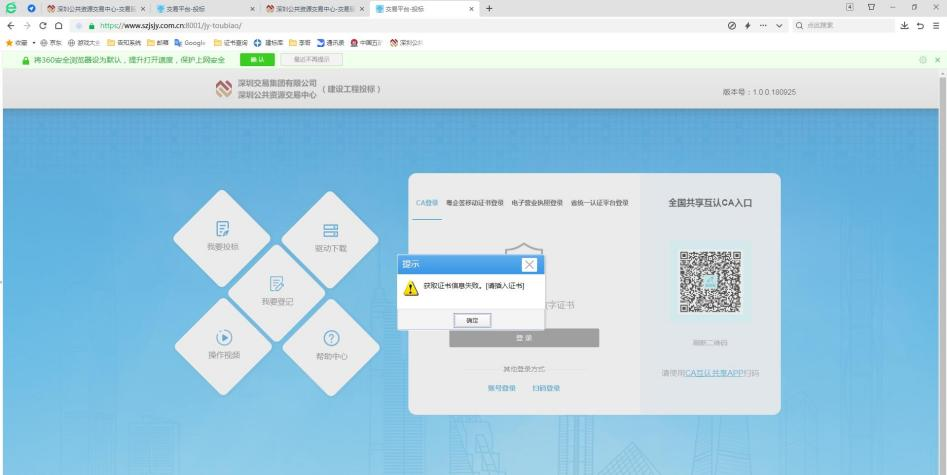Open the 驱动下载 driver download tile
The width and height of the screenshot is (947, 475).
330,235
